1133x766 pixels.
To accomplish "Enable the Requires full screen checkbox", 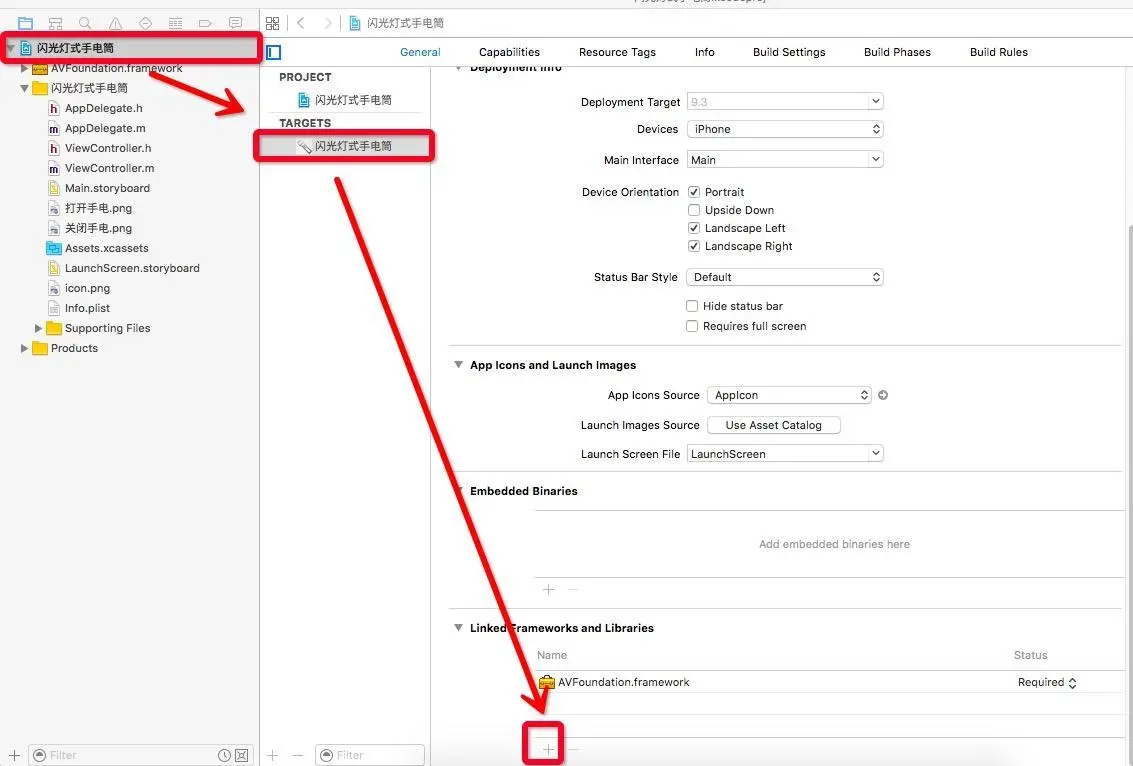I will [692, 327].
